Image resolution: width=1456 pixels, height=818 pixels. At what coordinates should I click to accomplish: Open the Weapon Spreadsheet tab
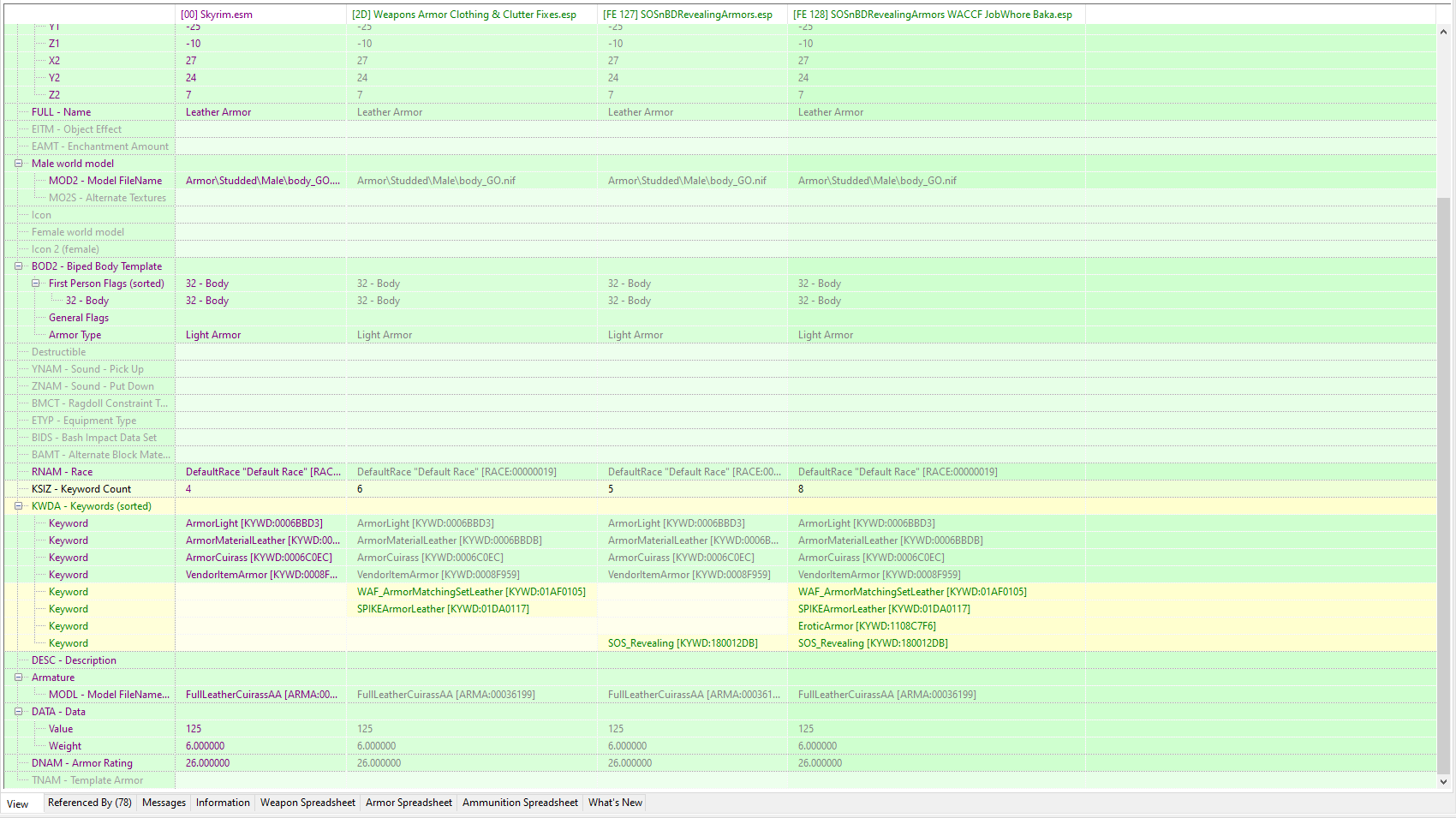(x=307, y=803)
